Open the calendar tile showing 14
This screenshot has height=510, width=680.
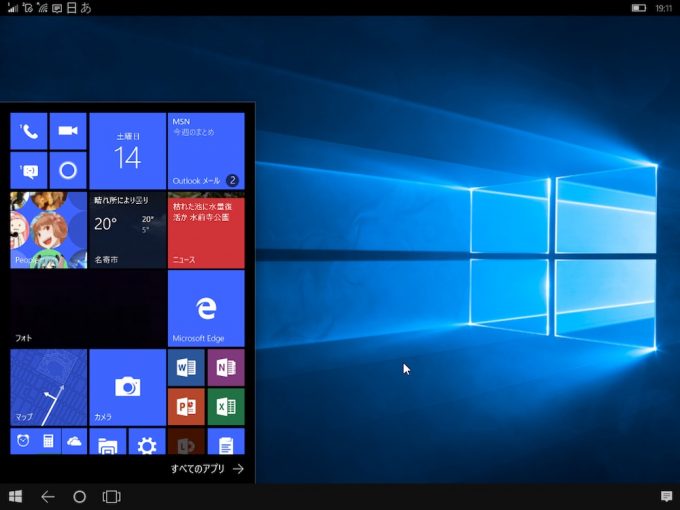[x=128, y=151]
